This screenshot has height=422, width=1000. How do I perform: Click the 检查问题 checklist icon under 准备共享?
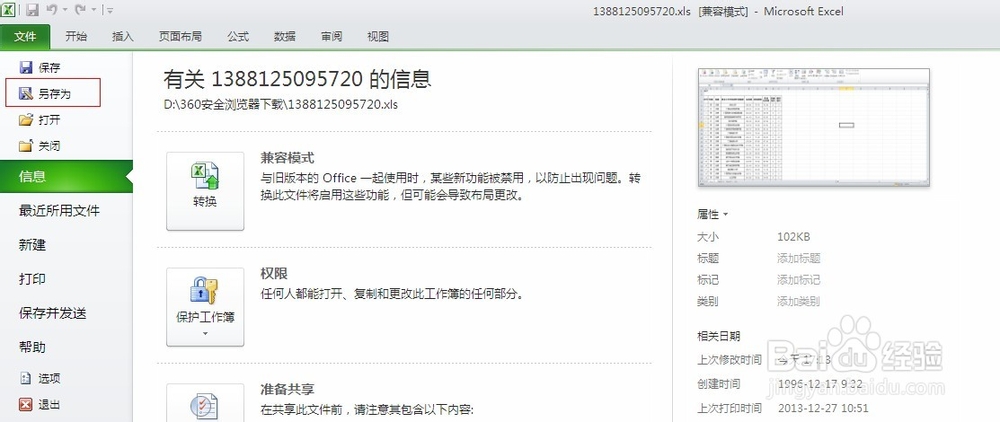coord(205,406)
